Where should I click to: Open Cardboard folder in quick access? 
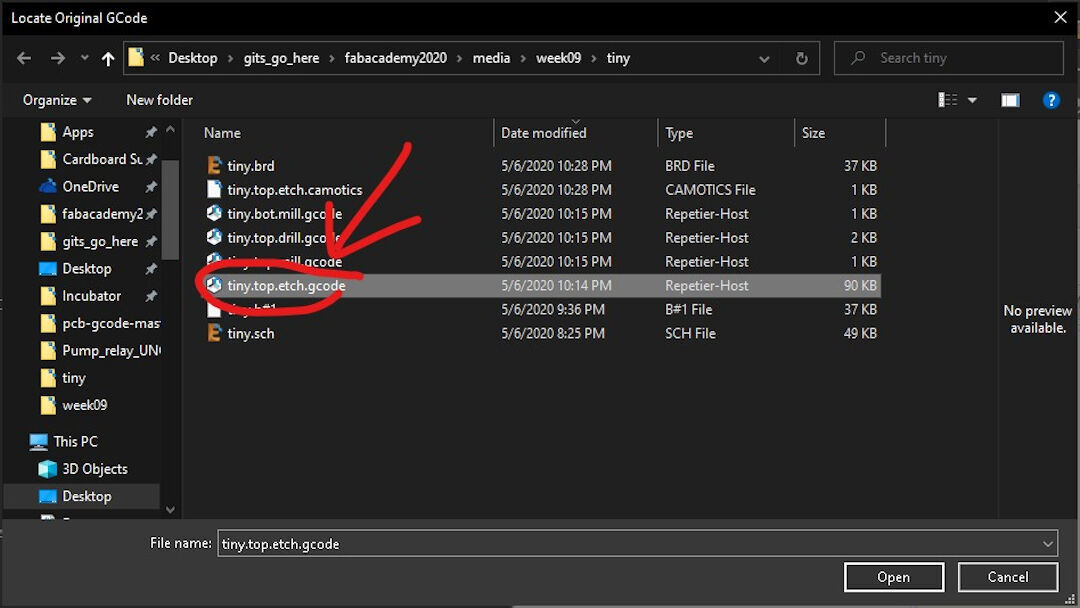point(102,159)
